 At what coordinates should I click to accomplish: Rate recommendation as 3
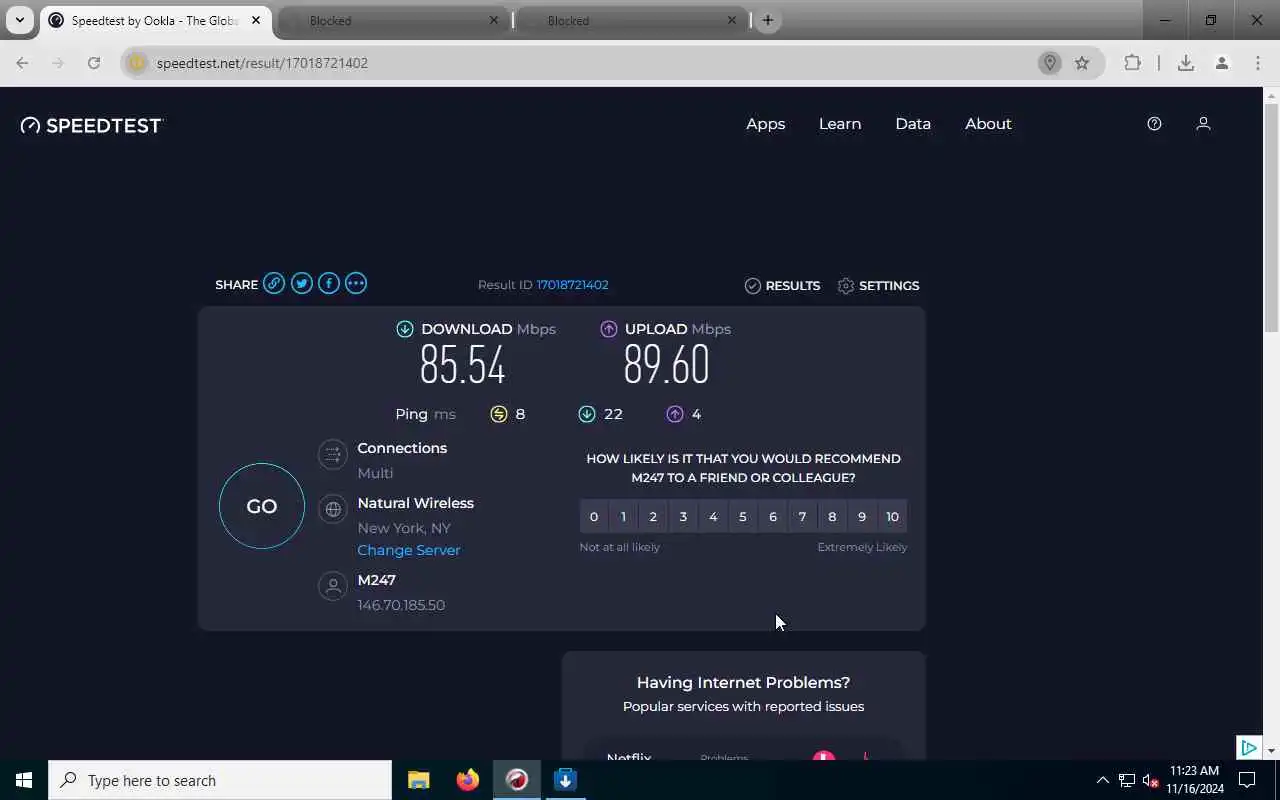click(x=683, y=517)
